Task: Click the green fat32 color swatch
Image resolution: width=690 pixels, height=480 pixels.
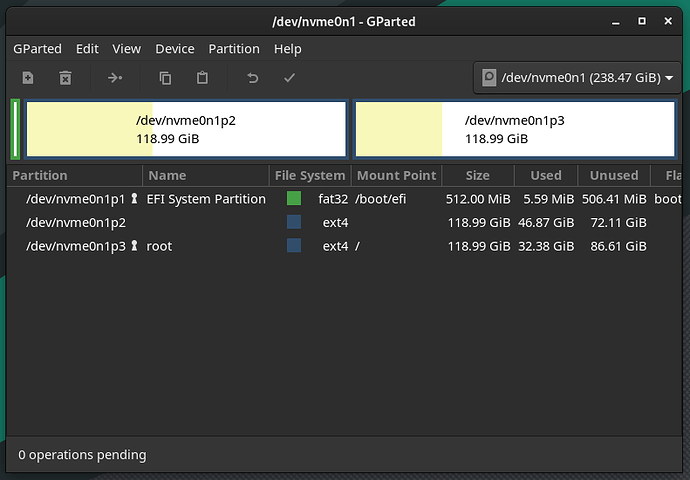Action: coord(294,198)
